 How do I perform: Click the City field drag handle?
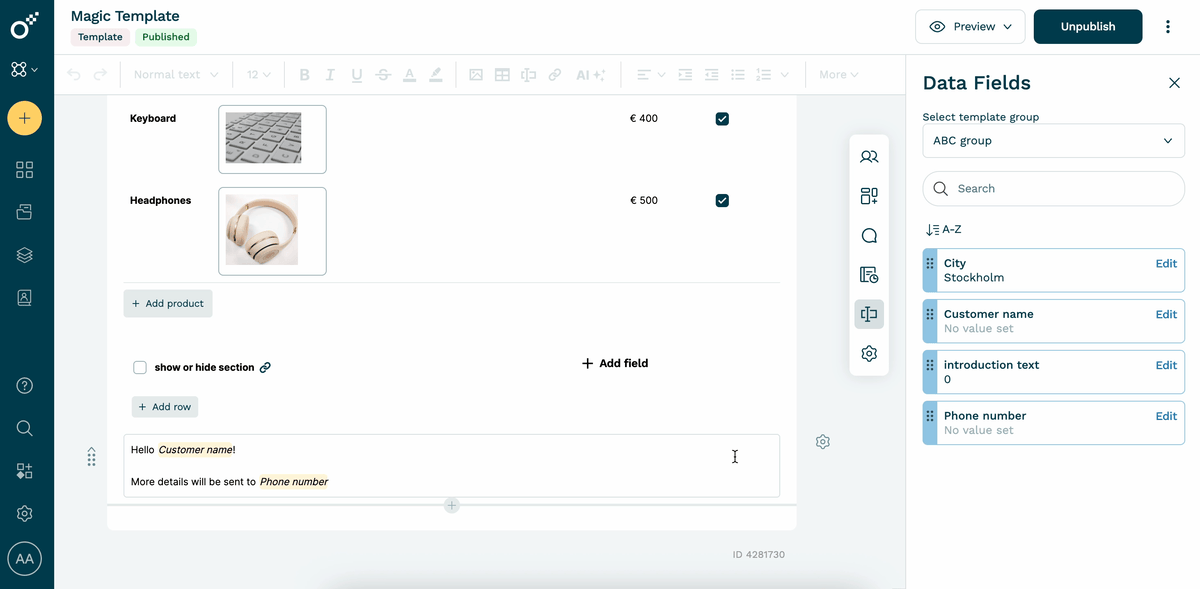pyautogui.click(x=930, y=264)
